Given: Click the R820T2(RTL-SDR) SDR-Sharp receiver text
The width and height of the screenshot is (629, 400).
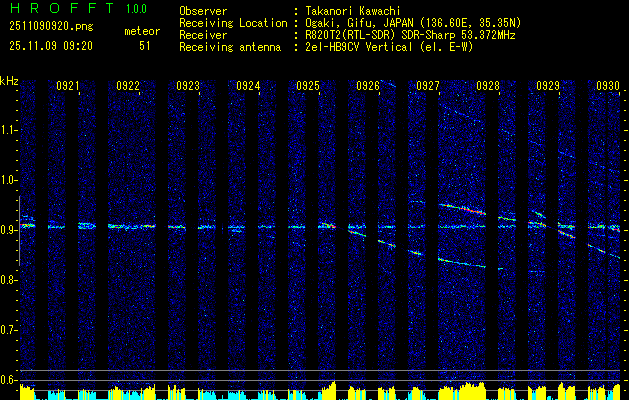Looking at the screenshot, I should pos(411,35).
